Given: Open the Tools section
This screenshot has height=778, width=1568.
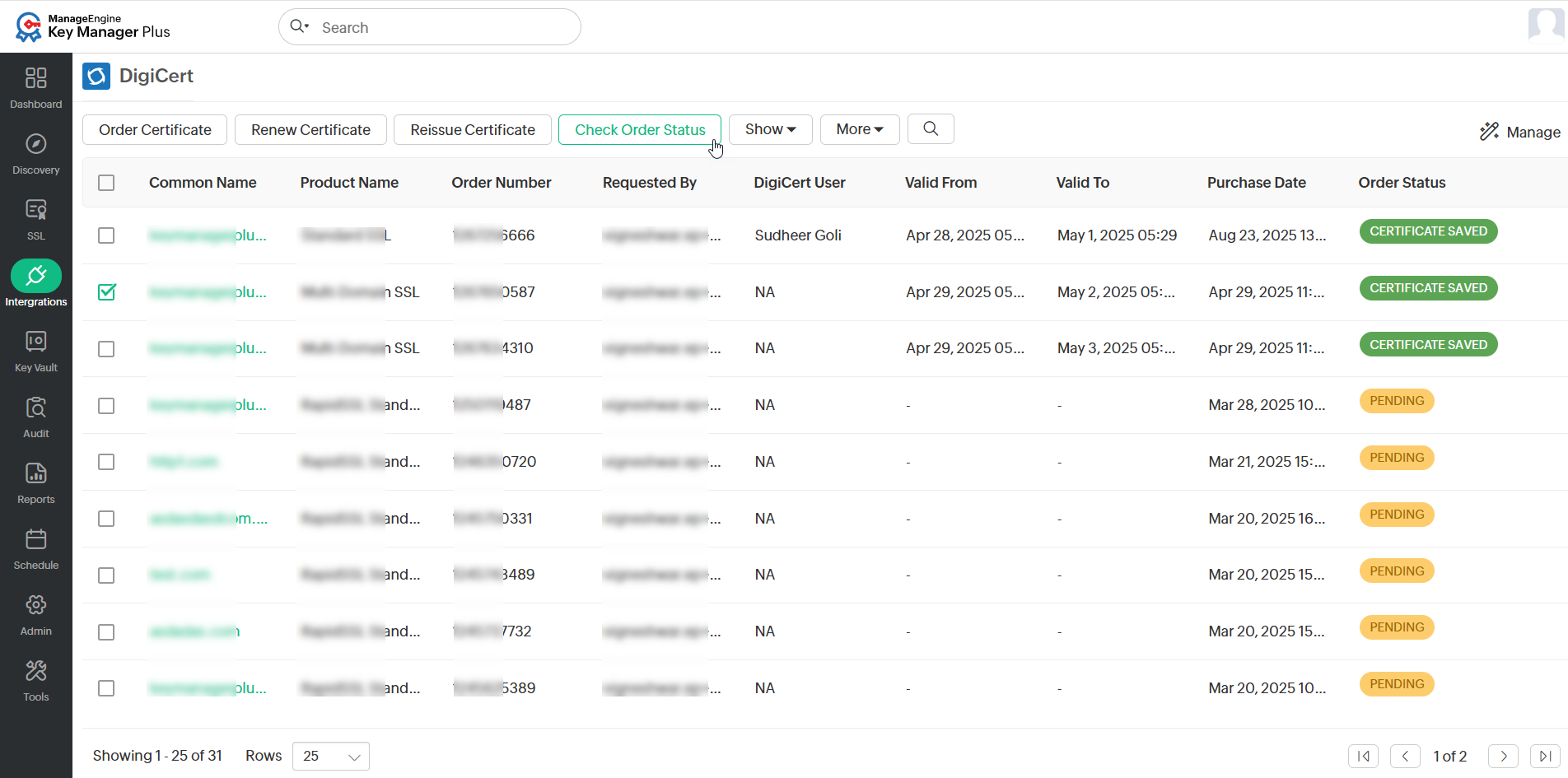Looking at the screenshot, I should click(36, 680).
